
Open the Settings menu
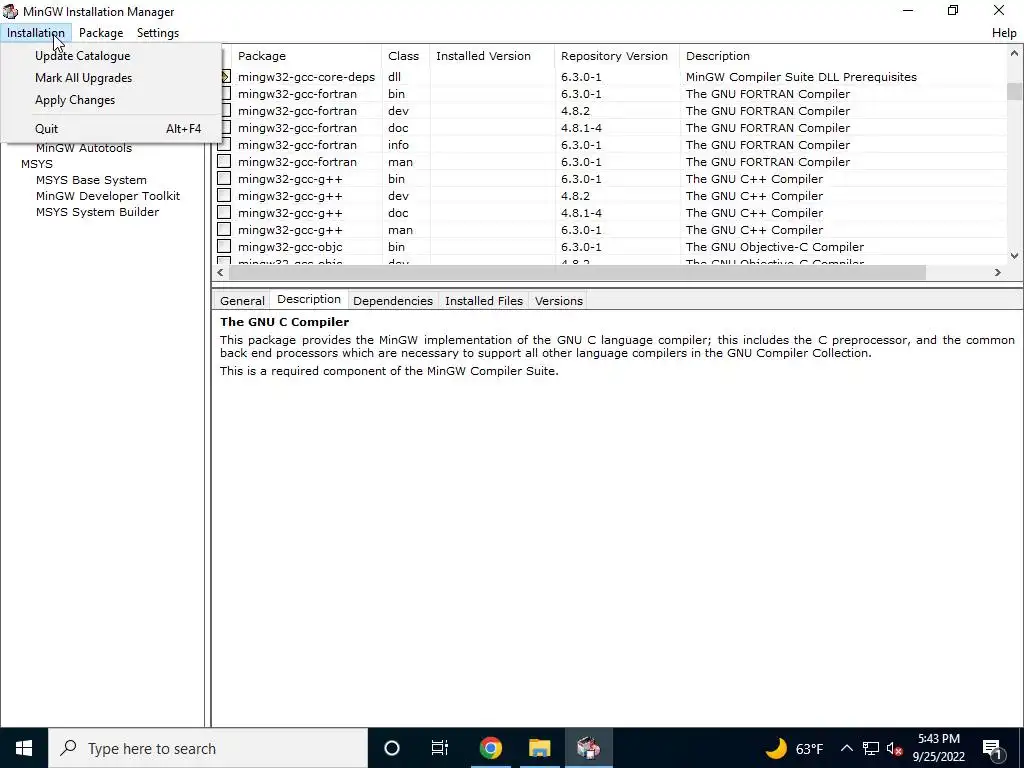click(157, 33)
